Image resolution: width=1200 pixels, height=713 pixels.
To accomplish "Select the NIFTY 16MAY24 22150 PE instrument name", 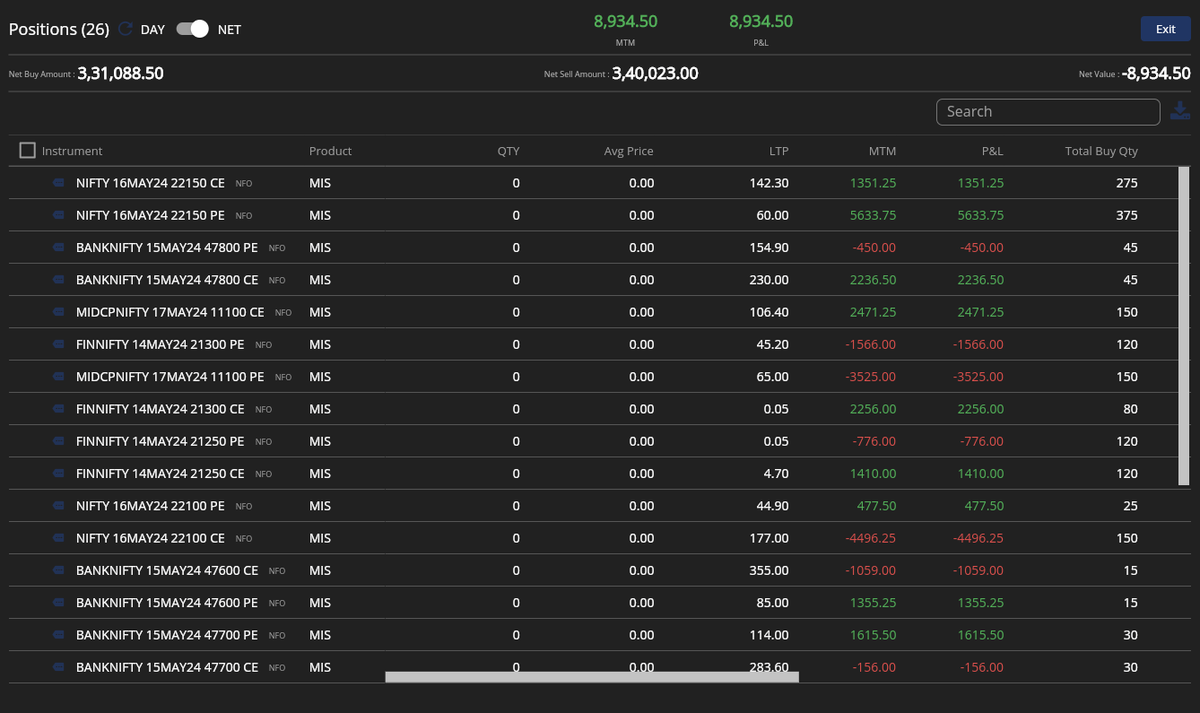I will 150,216.
